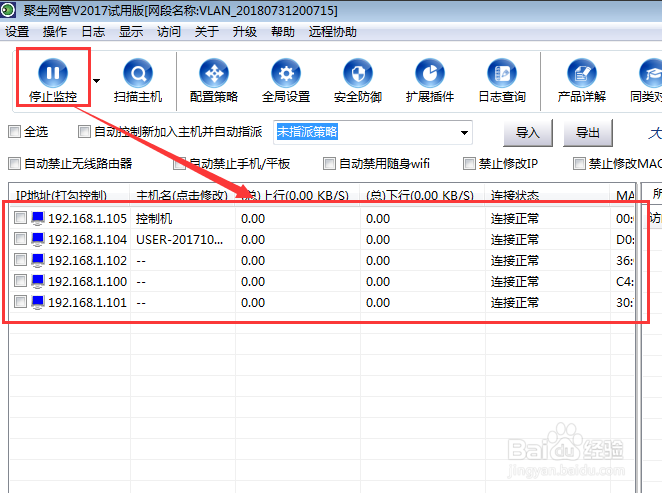
Task: Enable 自动禁止无线路由器 checkbox
Action: [14, 163]
